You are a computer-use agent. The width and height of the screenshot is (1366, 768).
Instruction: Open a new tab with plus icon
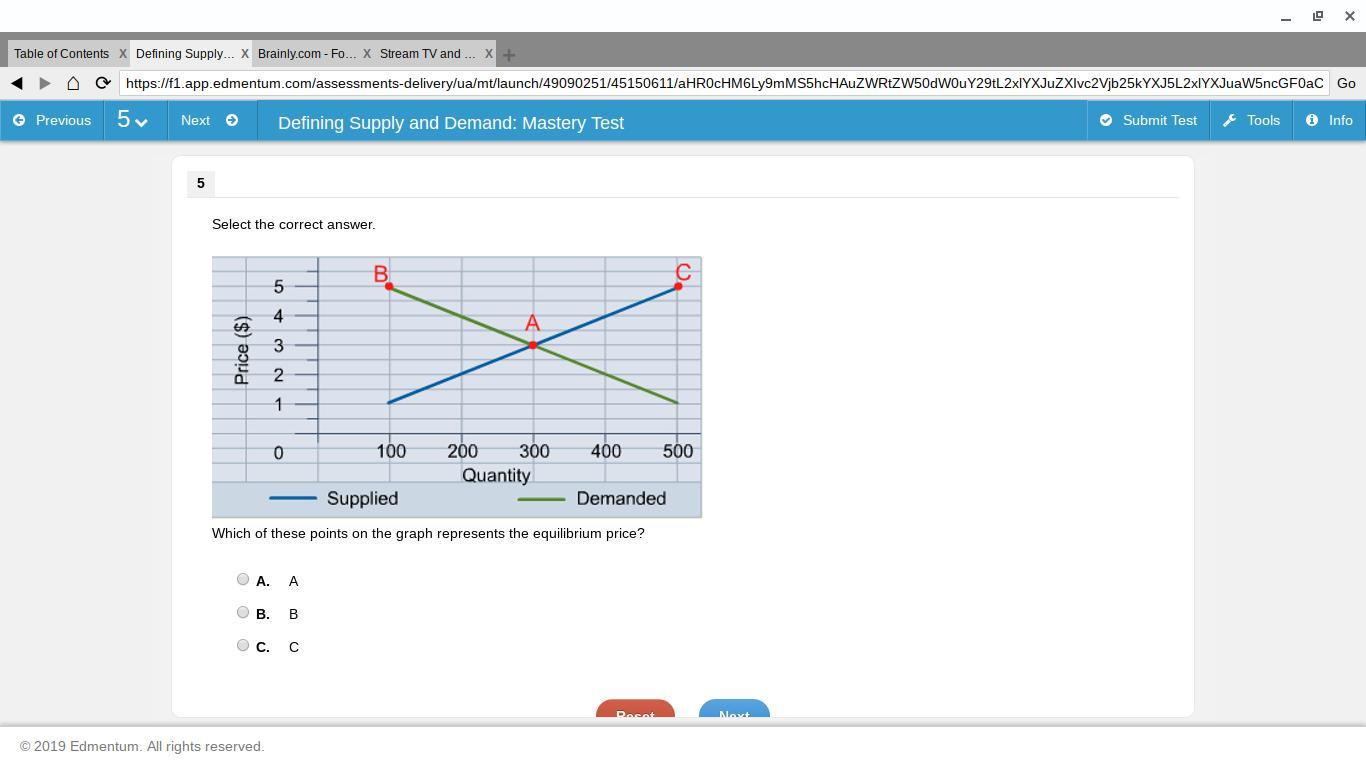tap(509, 54)
